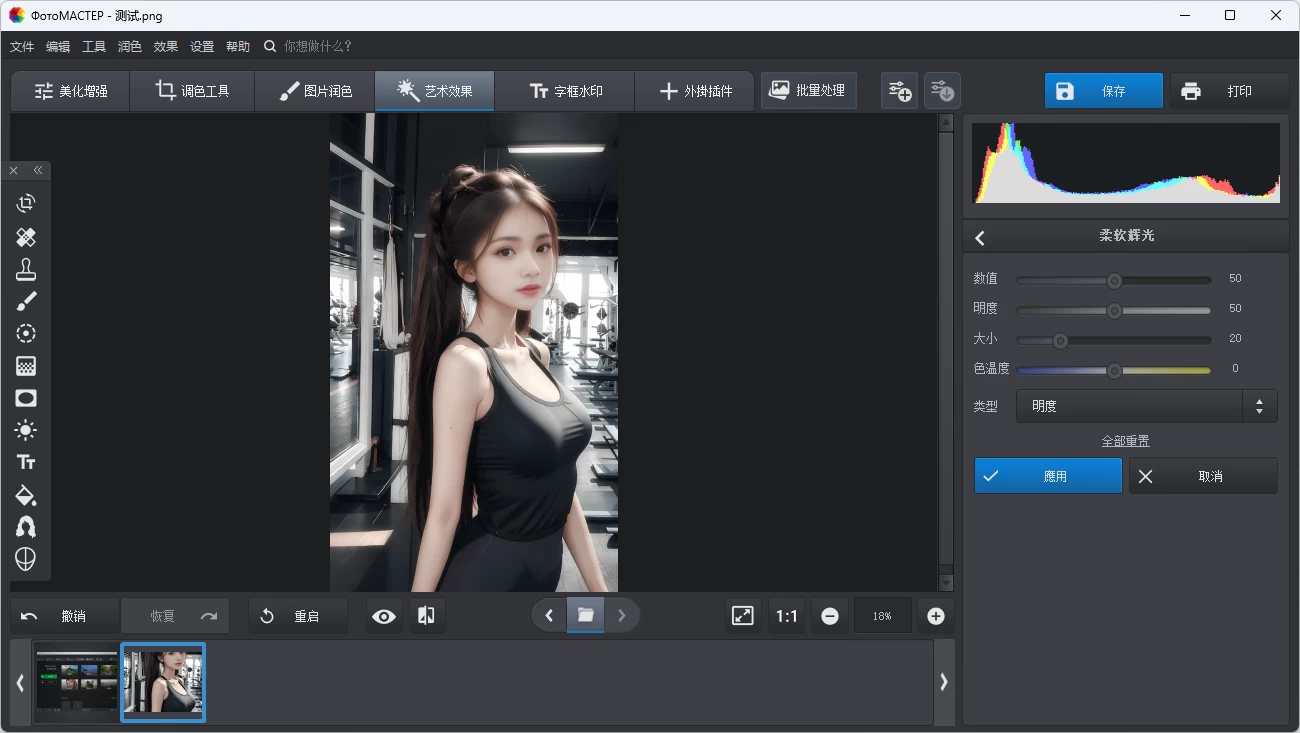Open the healing patch tool
The height and width of the screenshot is (733, 1300).
coord(26,237)
